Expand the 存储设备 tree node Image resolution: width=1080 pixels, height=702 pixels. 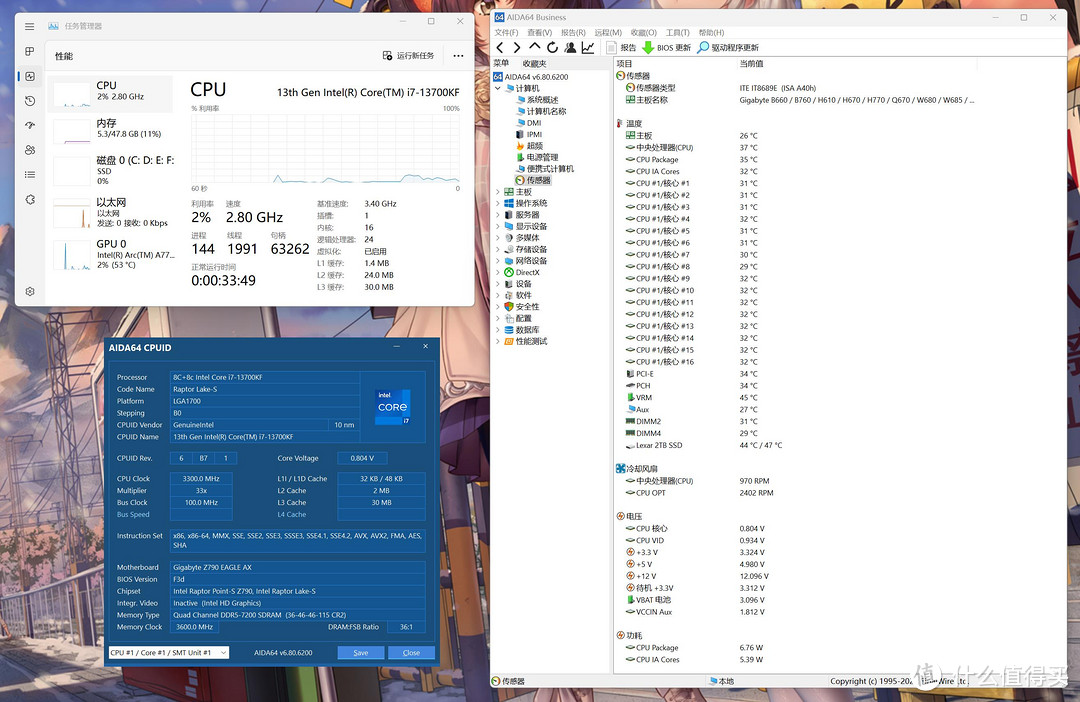[x=499, y=250]
